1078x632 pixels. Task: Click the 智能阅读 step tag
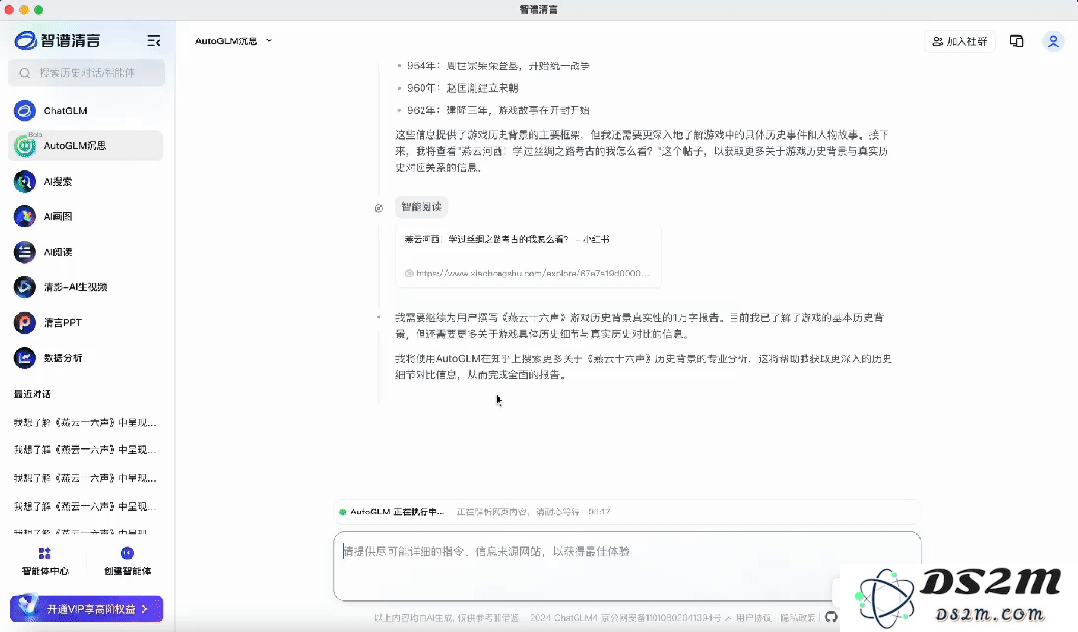click(421, 207)
